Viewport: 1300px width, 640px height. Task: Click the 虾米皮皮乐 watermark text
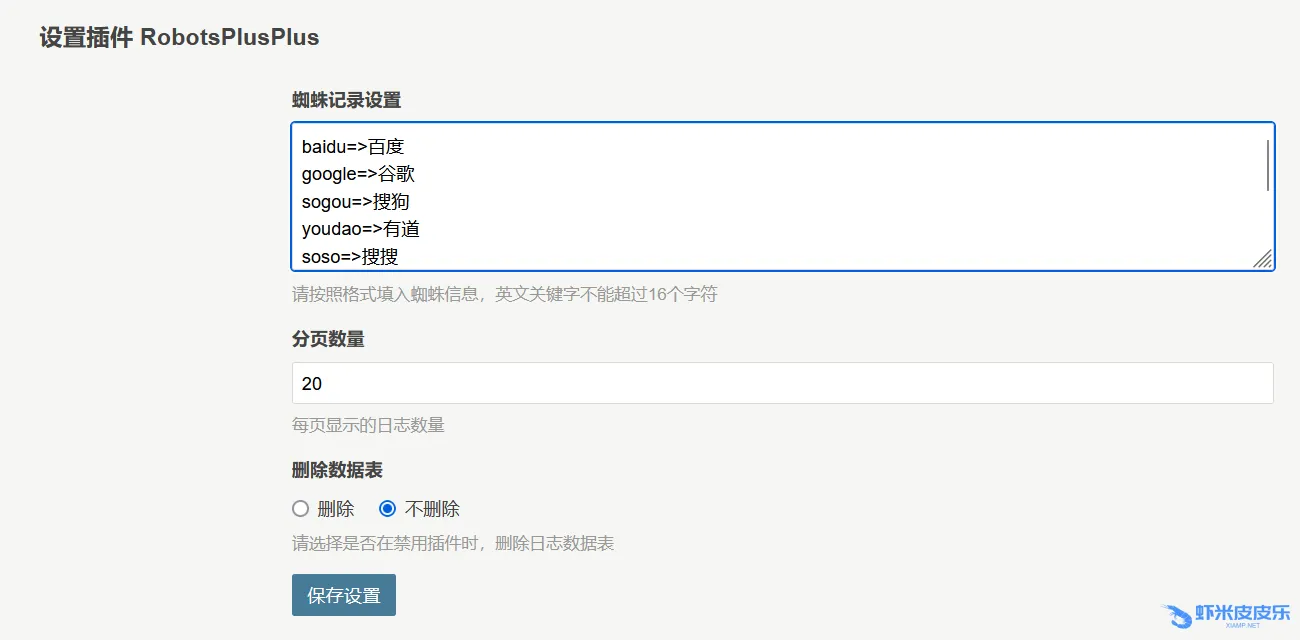(x=1242, y=613)
